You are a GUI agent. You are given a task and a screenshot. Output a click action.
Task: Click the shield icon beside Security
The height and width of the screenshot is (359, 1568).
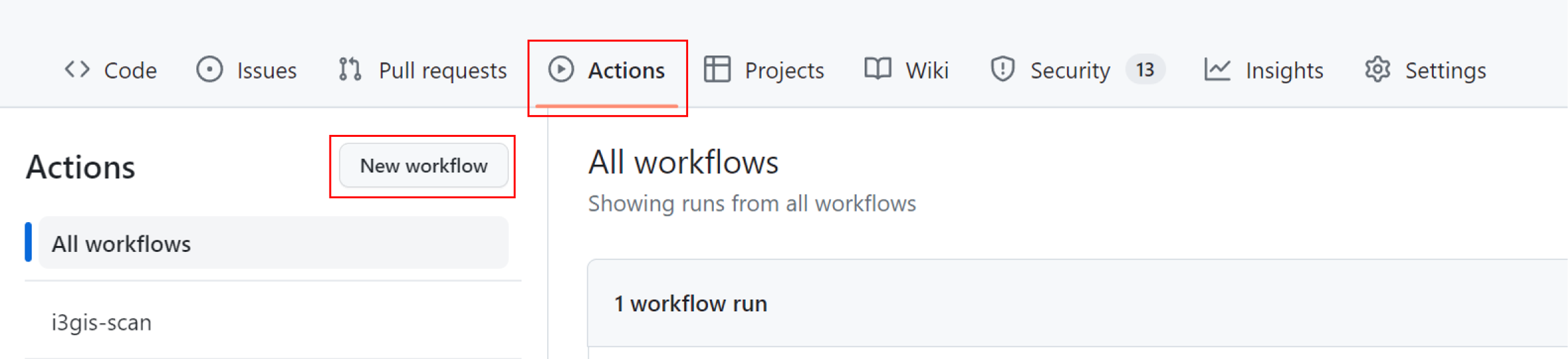(1002, 69)
